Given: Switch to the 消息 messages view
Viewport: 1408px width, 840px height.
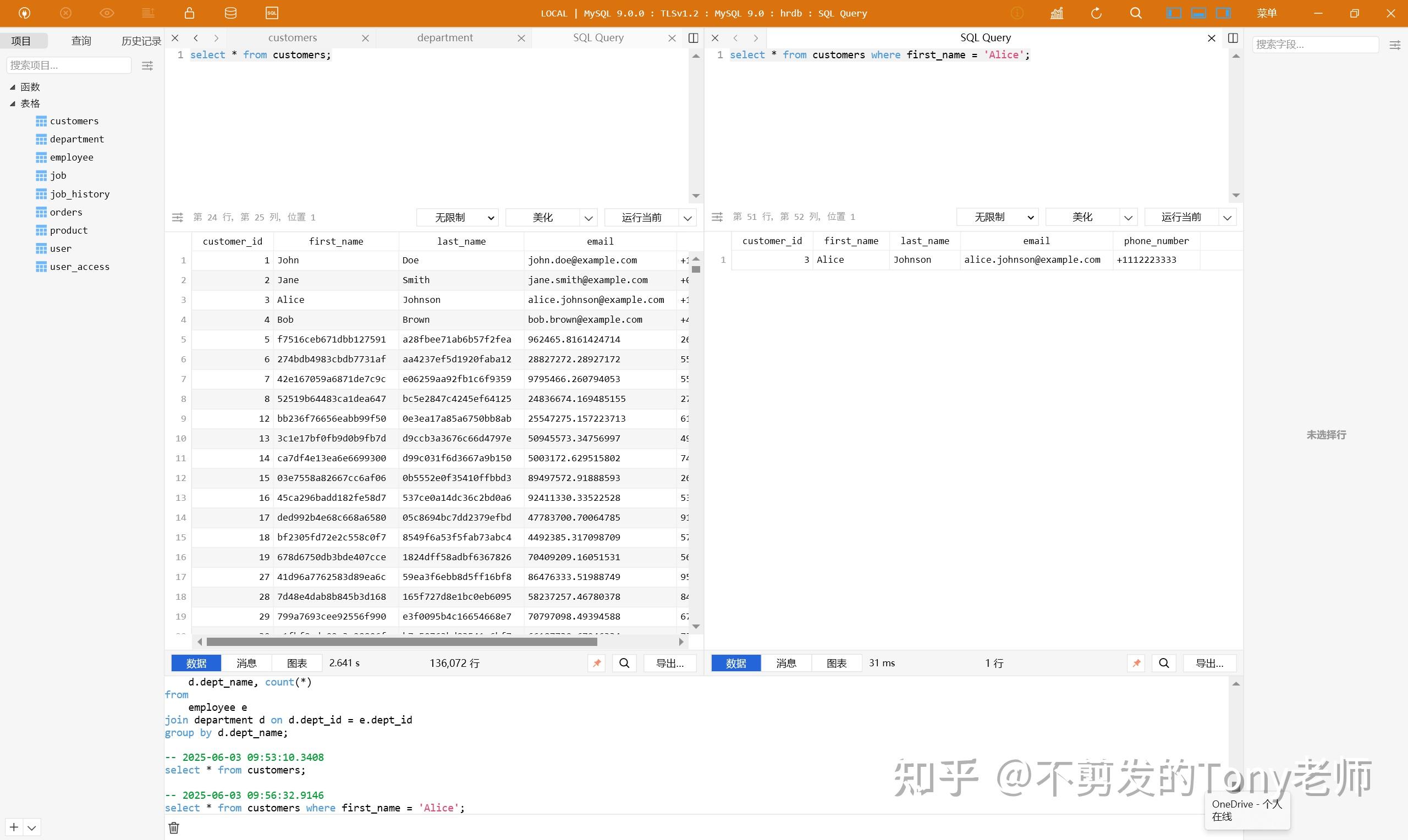Looking at the screenshot, I should (x=246, y=663).
